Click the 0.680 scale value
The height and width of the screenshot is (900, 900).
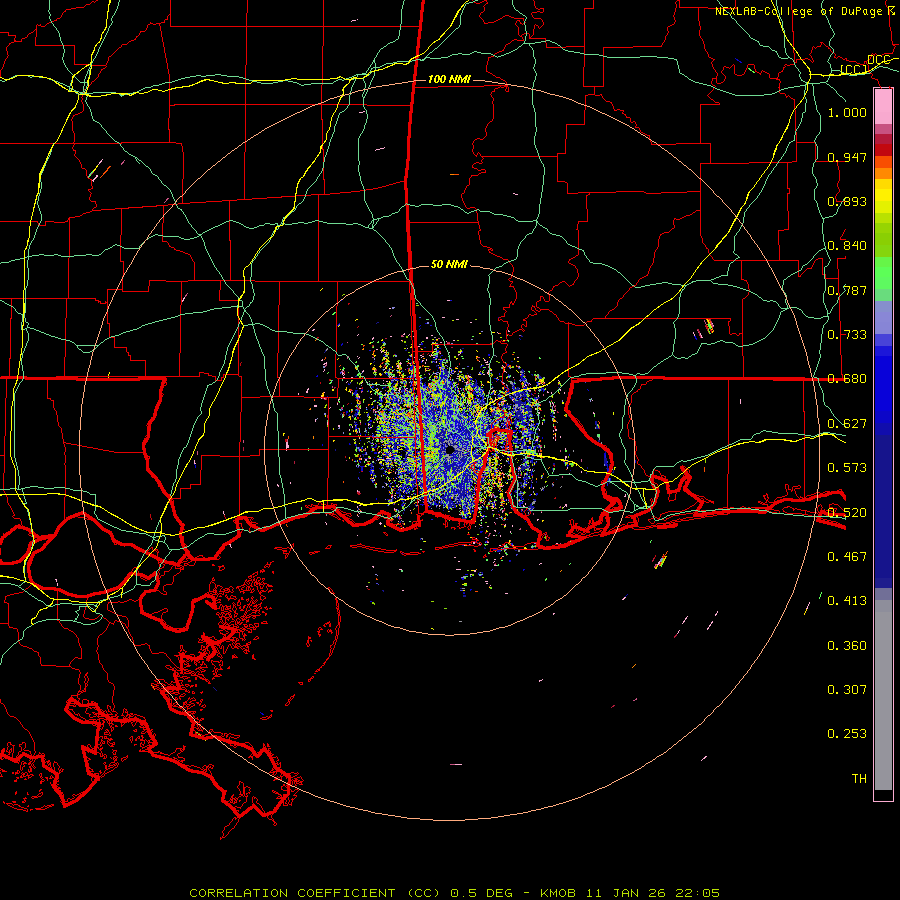coord(847,379)
